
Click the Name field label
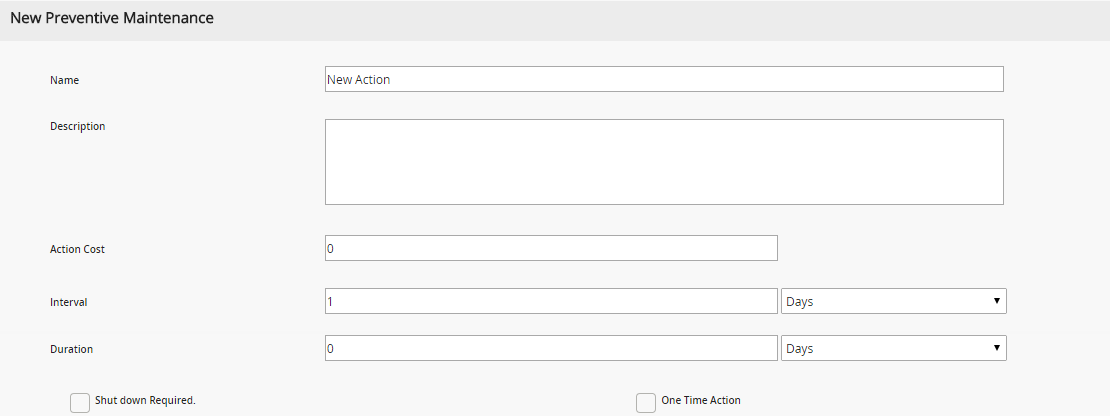[64, 80]
